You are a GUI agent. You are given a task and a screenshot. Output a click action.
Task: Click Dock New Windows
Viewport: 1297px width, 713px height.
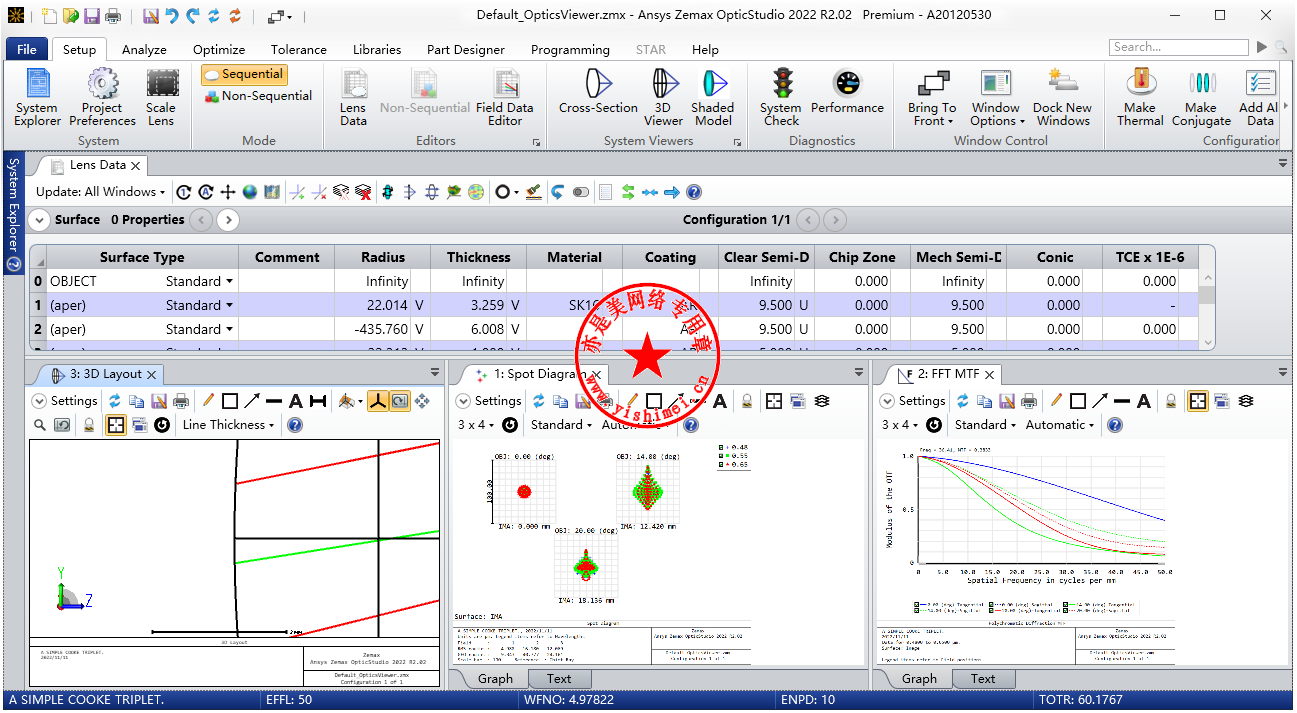click(x=1062, y=98)
